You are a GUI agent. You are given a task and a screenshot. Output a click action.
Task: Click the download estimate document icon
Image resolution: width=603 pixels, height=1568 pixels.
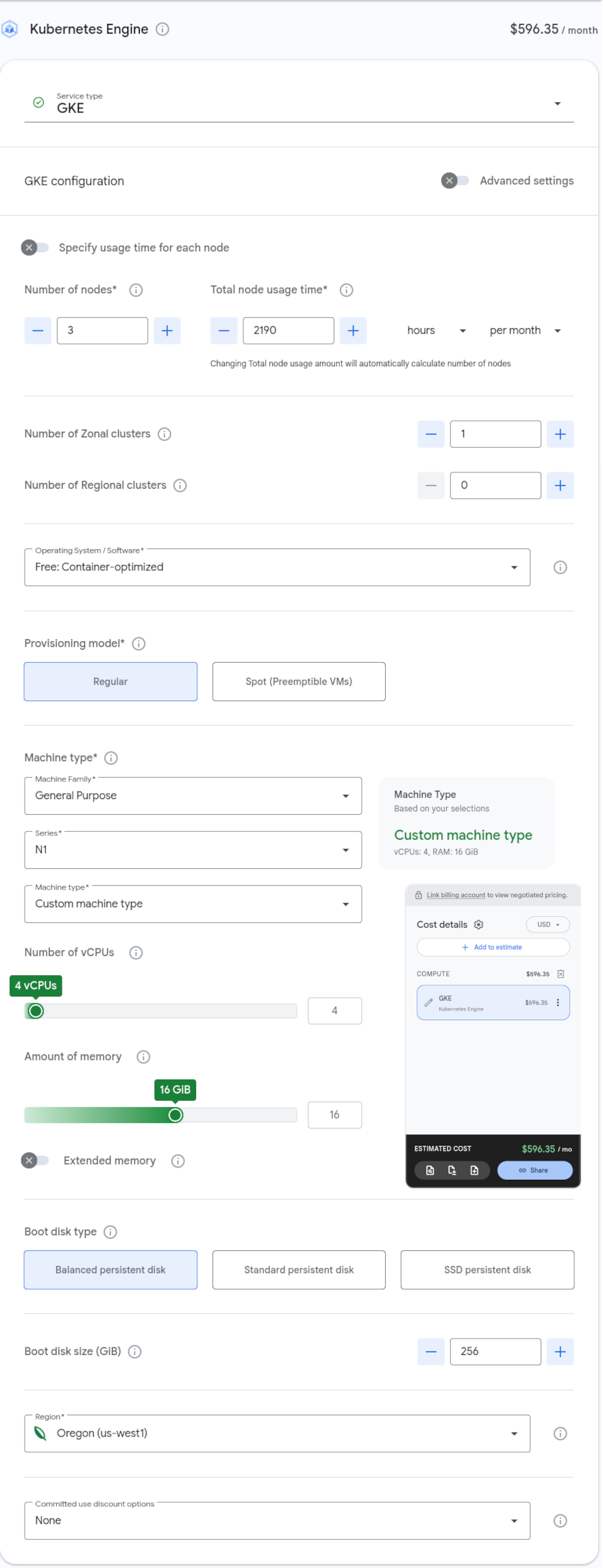pyautogui.click(x=452, y=1171)
